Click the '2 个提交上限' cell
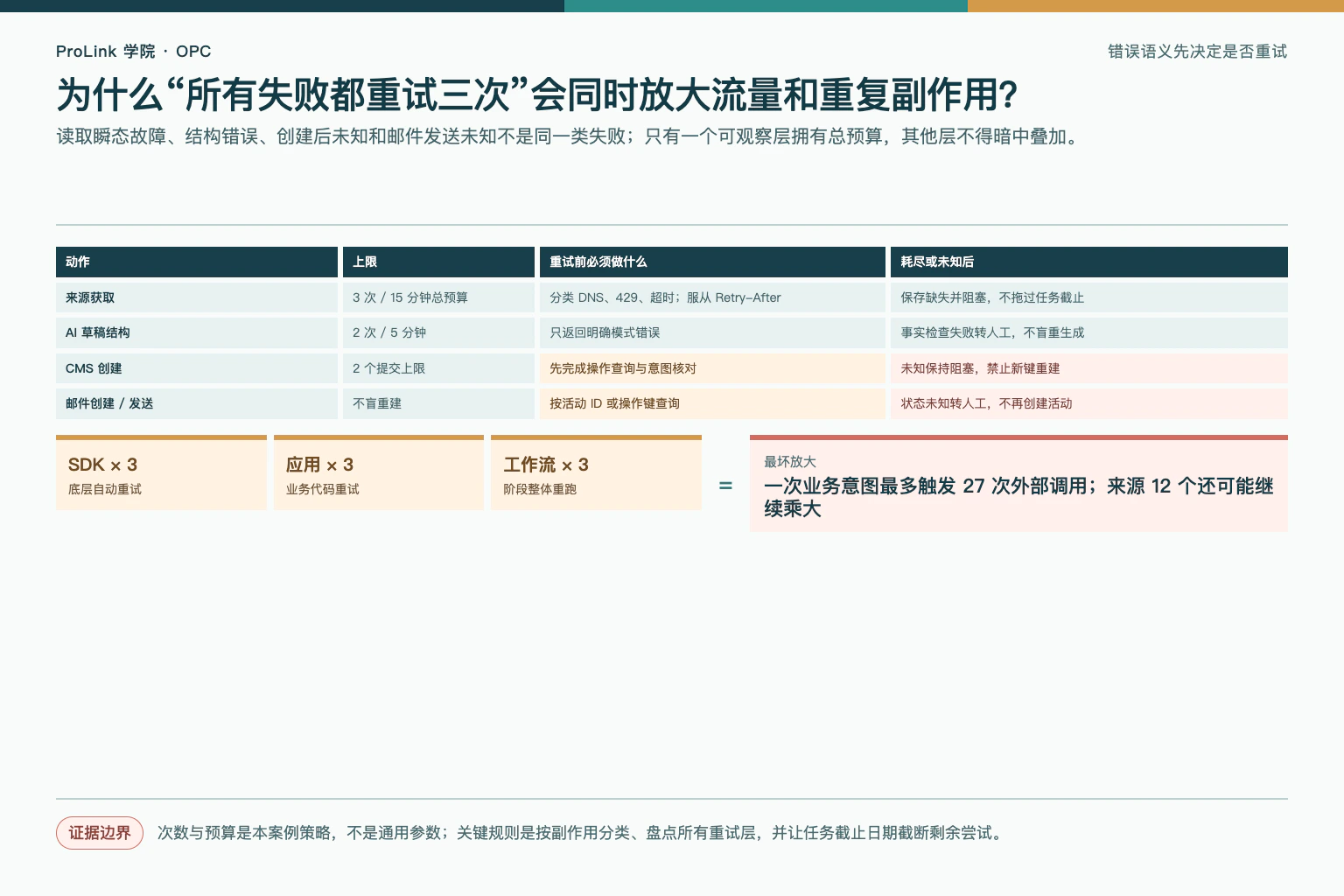 pos(438,368)
